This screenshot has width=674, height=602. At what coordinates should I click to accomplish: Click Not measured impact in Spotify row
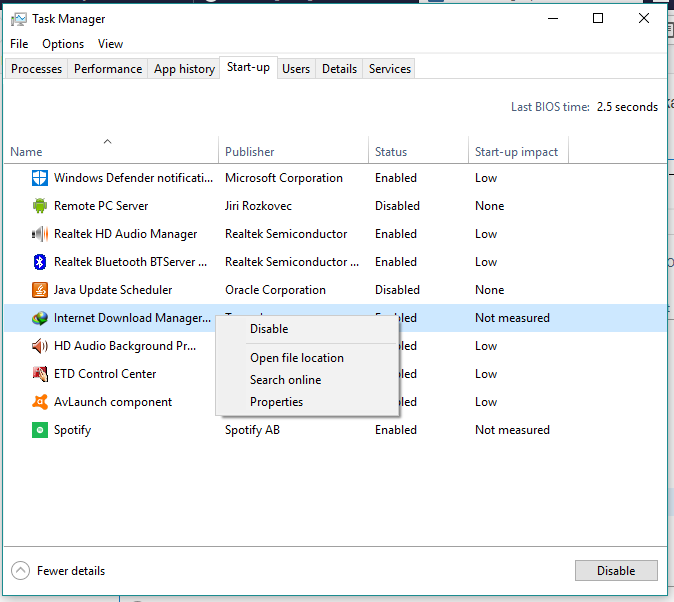click(x=512, y=430)
